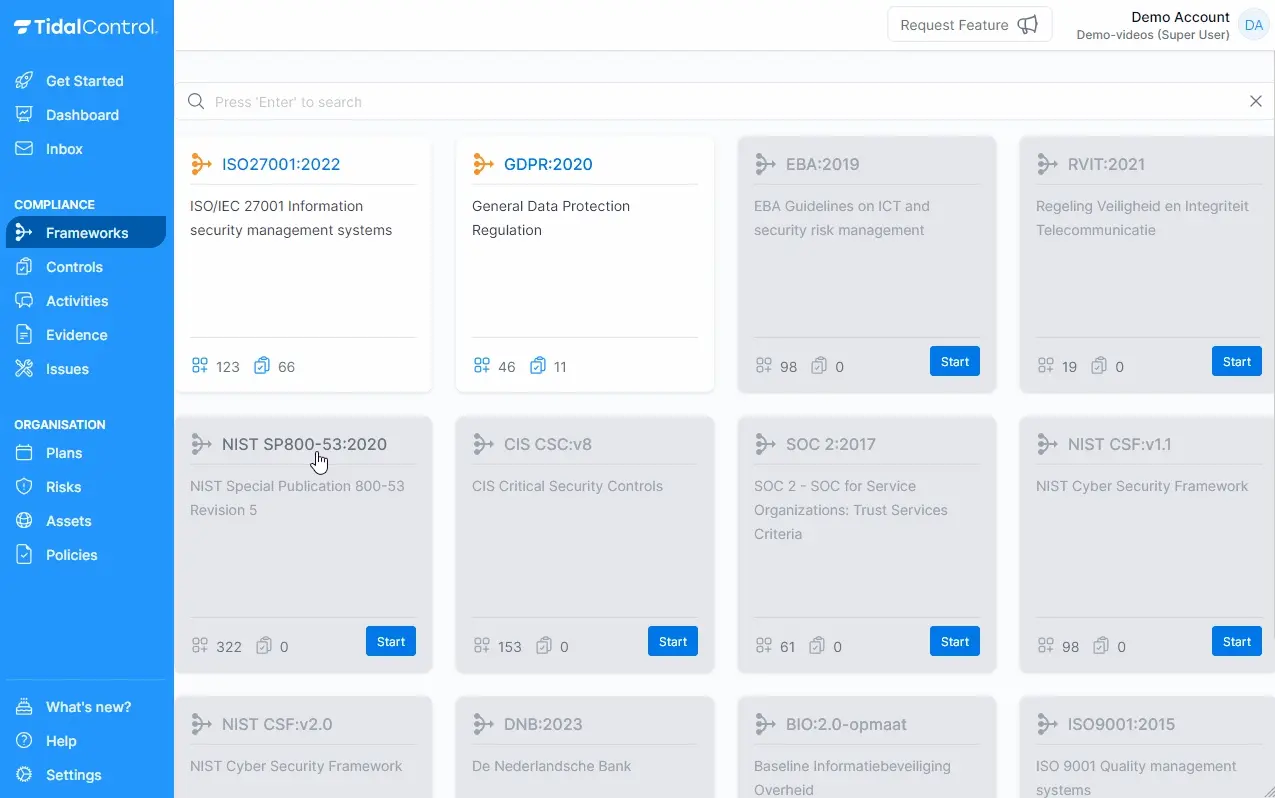Viewport: 1275px width, 798px height.
Task: Start the NIST SP800-53:2020 framework
Action: pyautogui.click(x=391, y=641)
